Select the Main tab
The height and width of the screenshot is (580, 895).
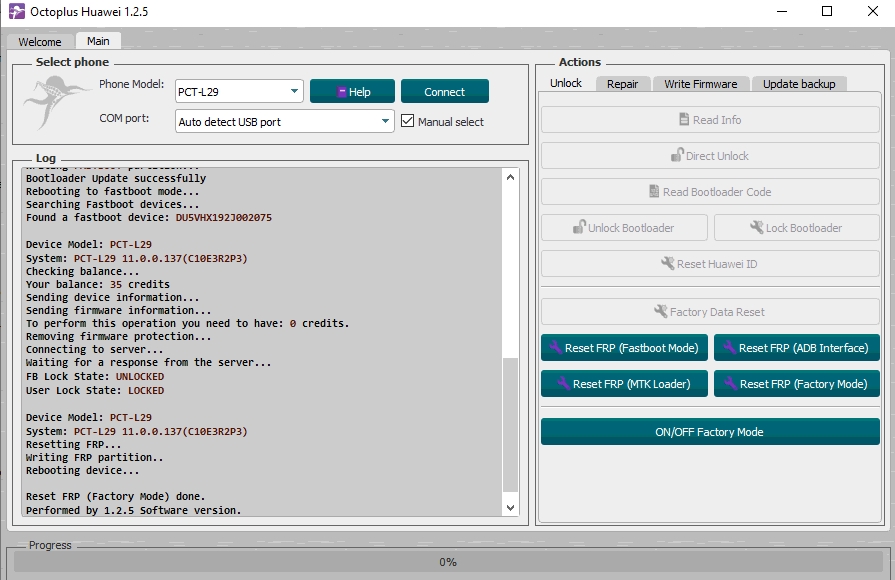(98, 41)
